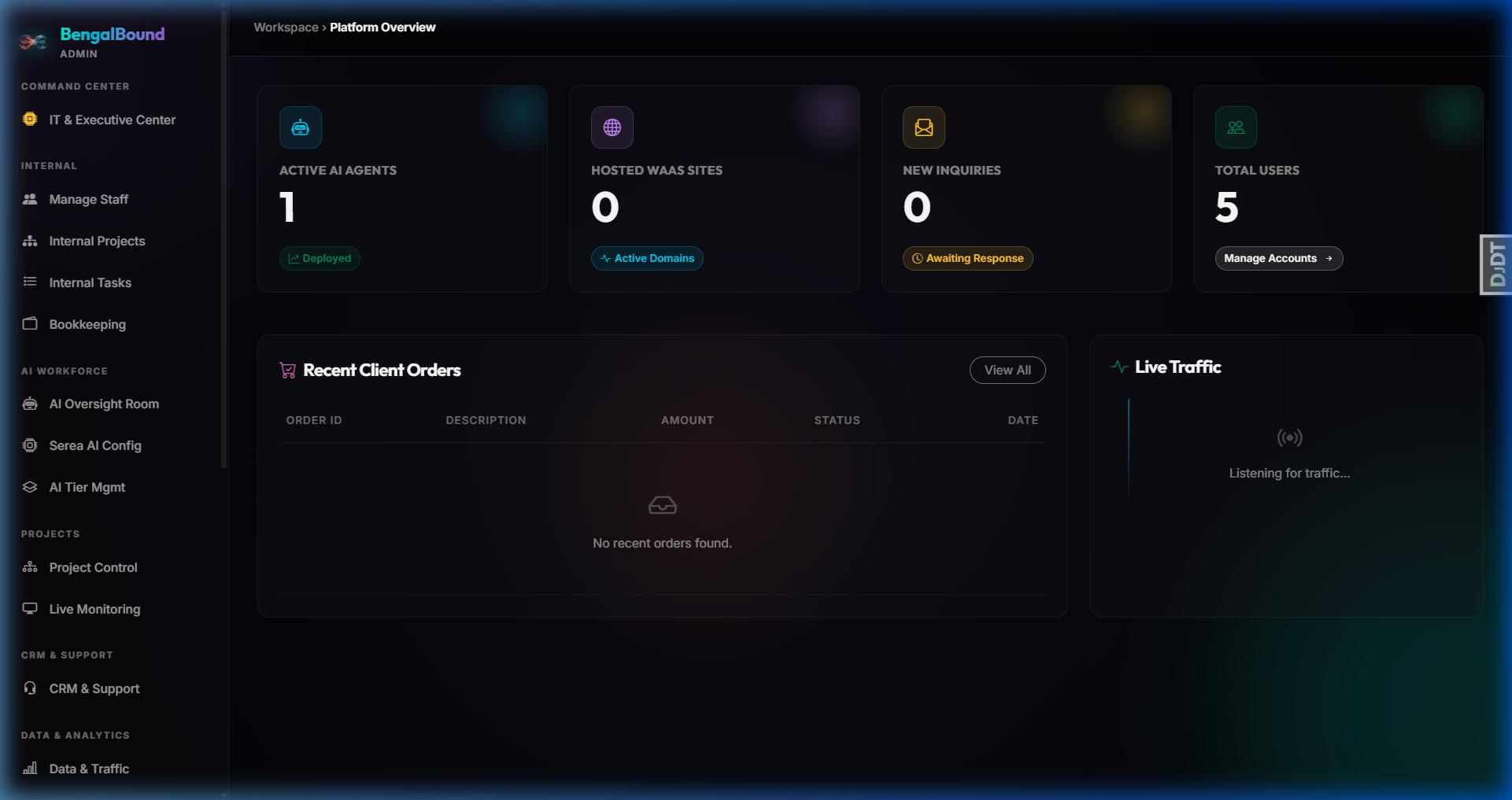The width and height of the screenshot is (1512, 800).
Task: Navigate to AI Oversight Room
Action: 104,404
